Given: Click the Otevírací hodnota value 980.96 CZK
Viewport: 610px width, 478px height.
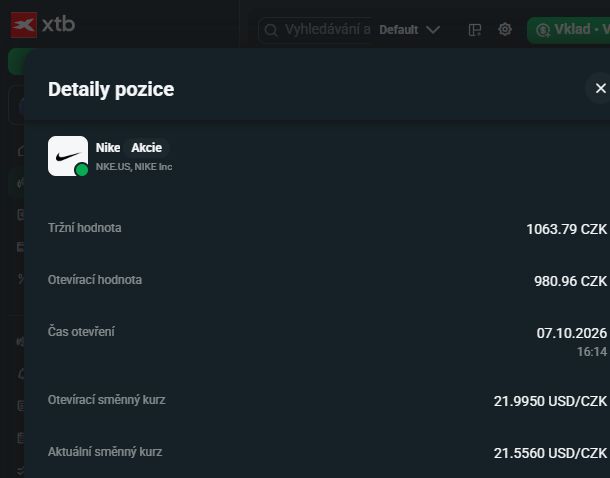Looking at the screenshot, I should (x=570, y=281).
